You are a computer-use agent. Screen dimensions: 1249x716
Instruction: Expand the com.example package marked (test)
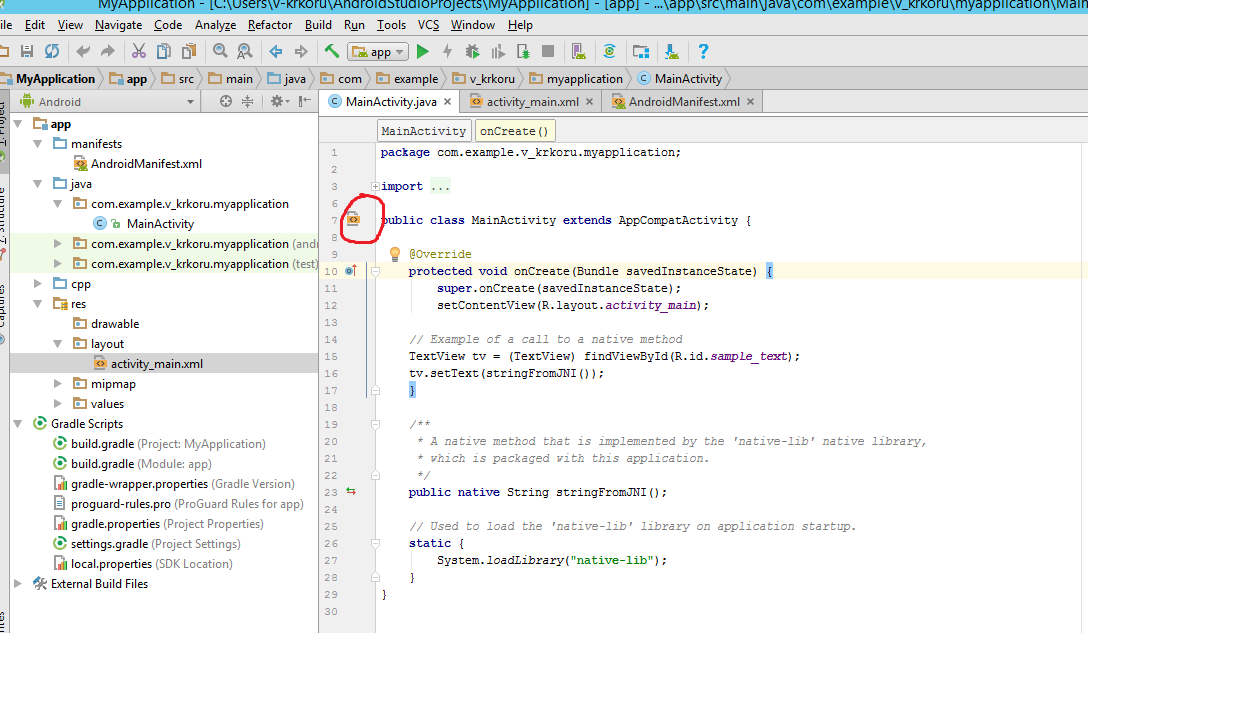click(57, 264)
